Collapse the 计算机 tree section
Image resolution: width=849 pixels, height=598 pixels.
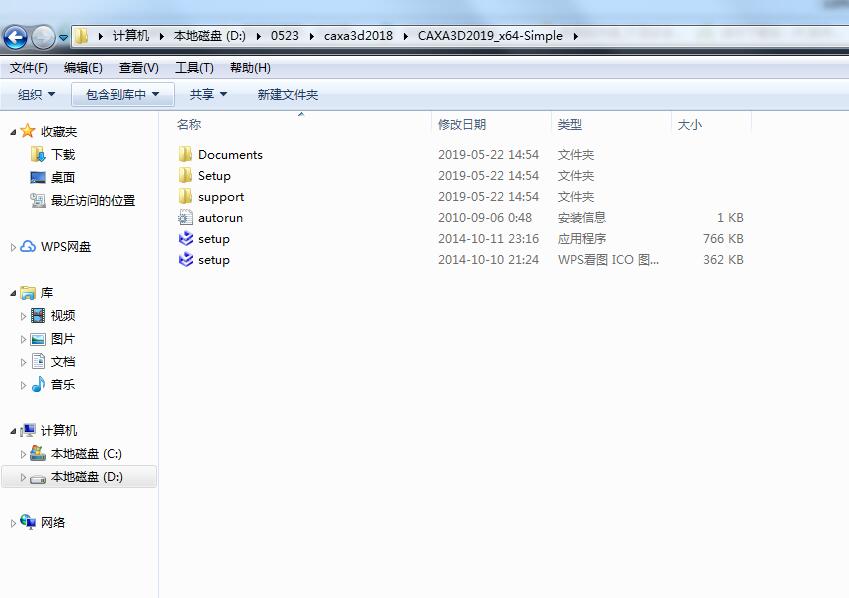pos(13,431)
